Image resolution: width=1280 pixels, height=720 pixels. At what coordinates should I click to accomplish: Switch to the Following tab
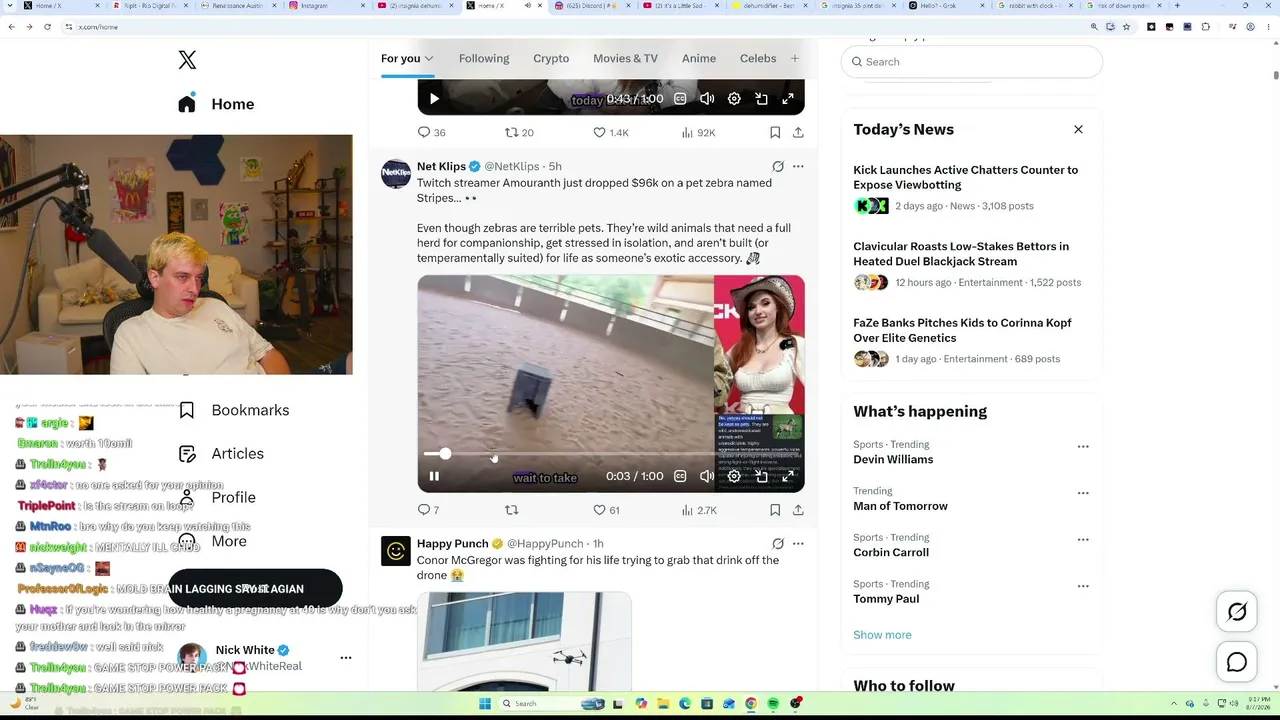(x=484, y=58)
